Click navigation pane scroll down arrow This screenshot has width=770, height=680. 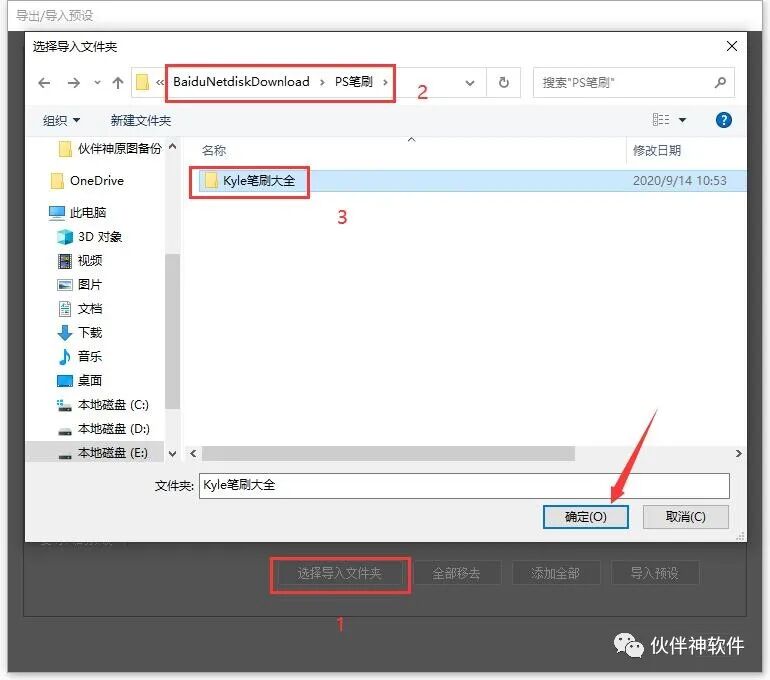(x=172, y=454)
